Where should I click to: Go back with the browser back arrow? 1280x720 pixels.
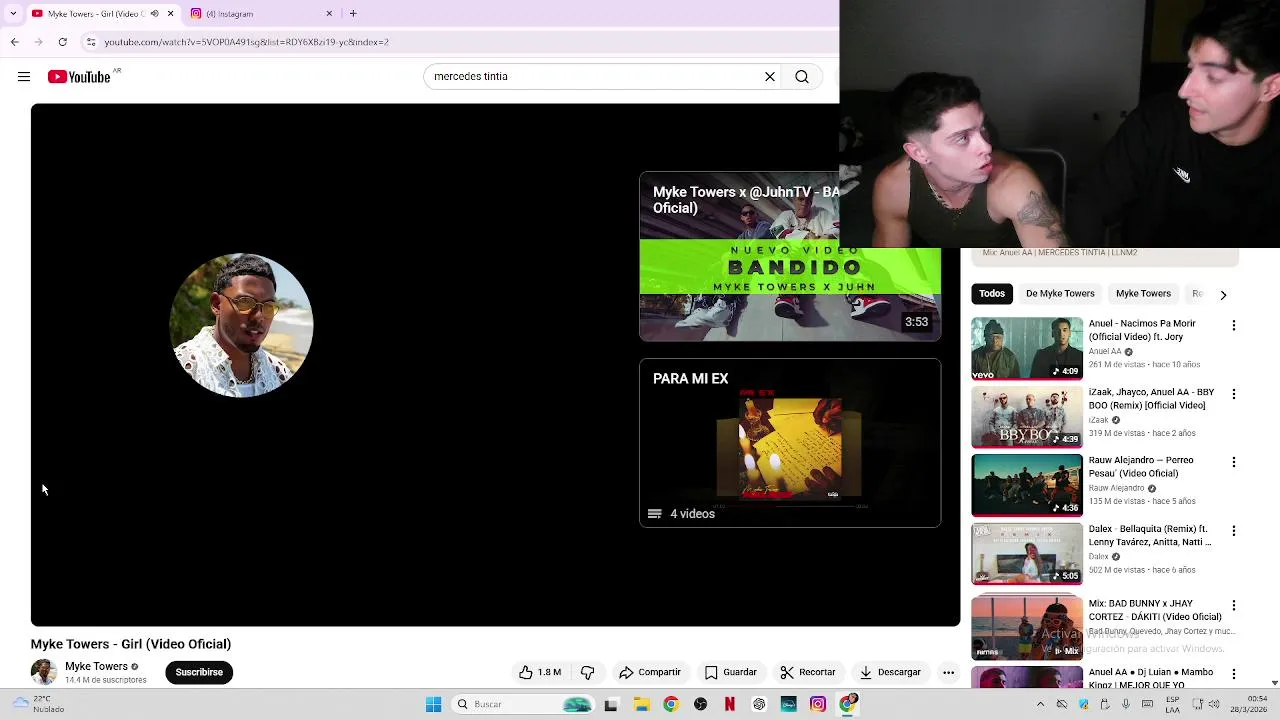click(14, 42)
